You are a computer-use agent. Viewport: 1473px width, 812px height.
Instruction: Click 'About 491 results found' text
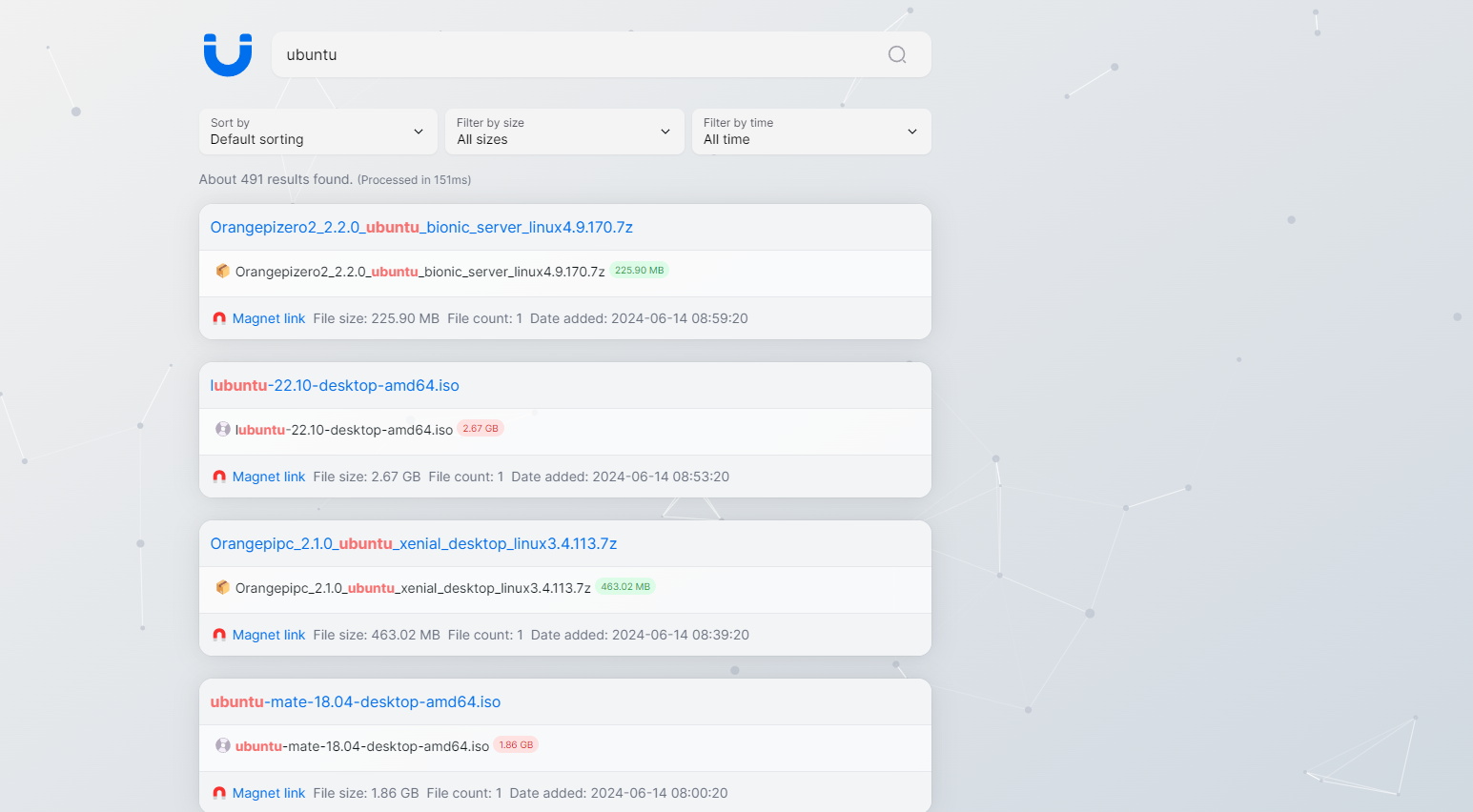[276, 179]
